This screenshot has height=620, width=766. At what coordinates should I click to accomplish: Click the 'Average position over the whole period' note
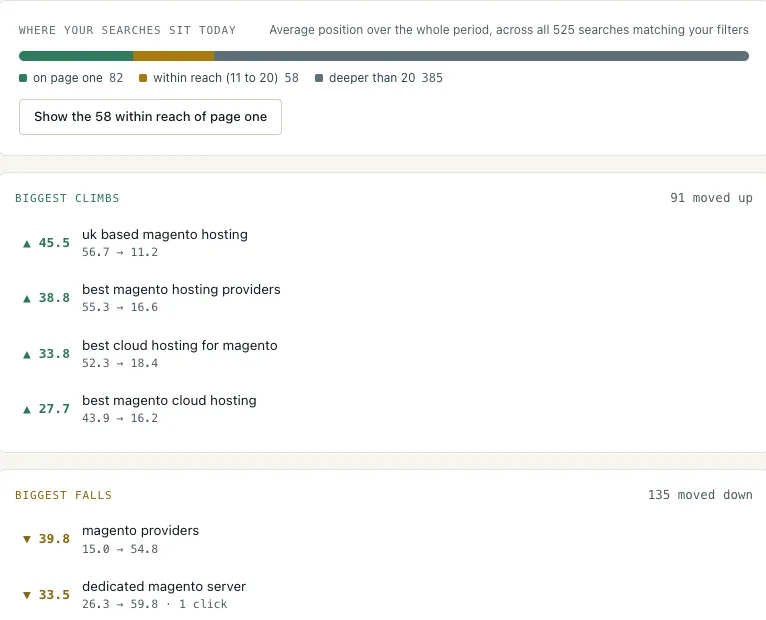[x=509, y=30]
